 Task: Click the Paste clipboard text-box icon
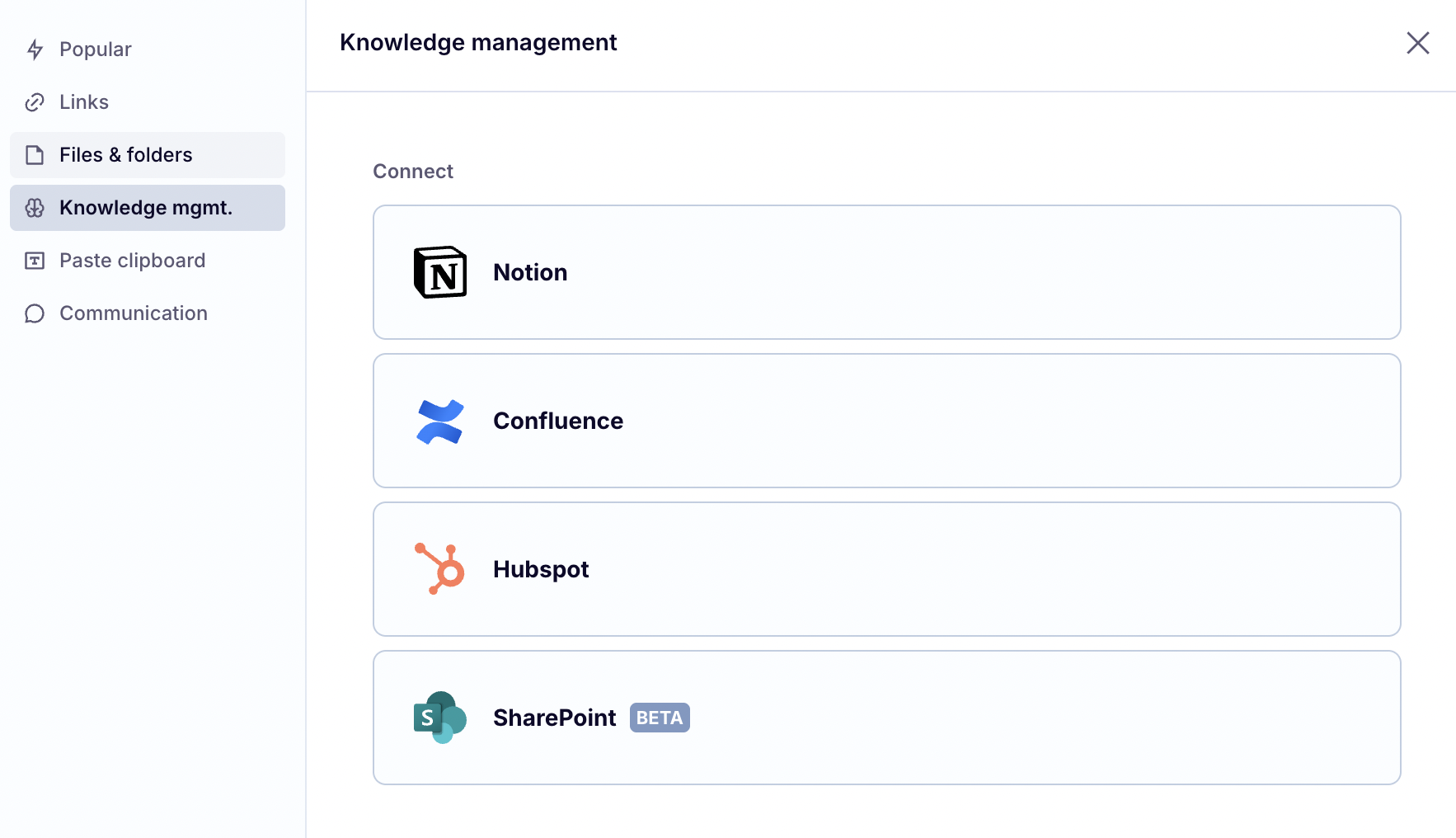click(x=35, y=261)
